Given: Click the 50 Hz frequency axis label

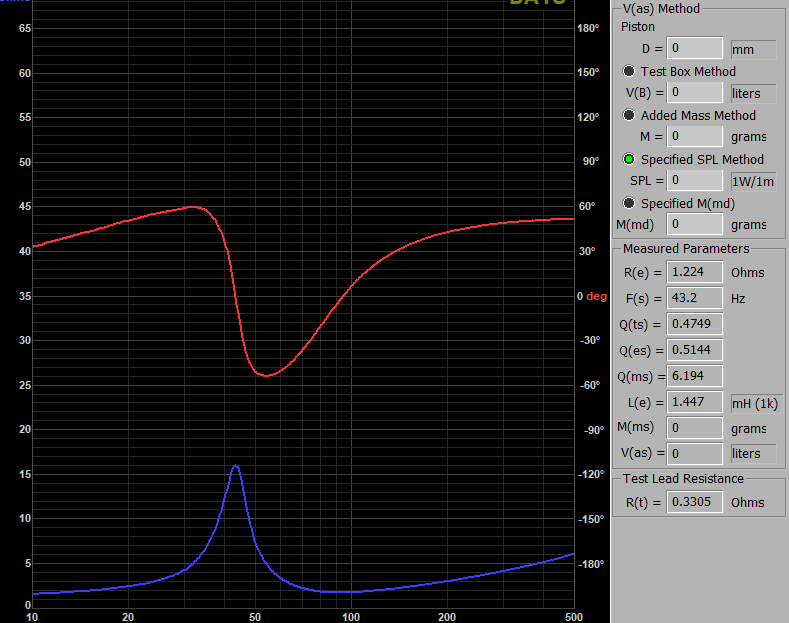Looking at the screenshot, I should point(255,617).
